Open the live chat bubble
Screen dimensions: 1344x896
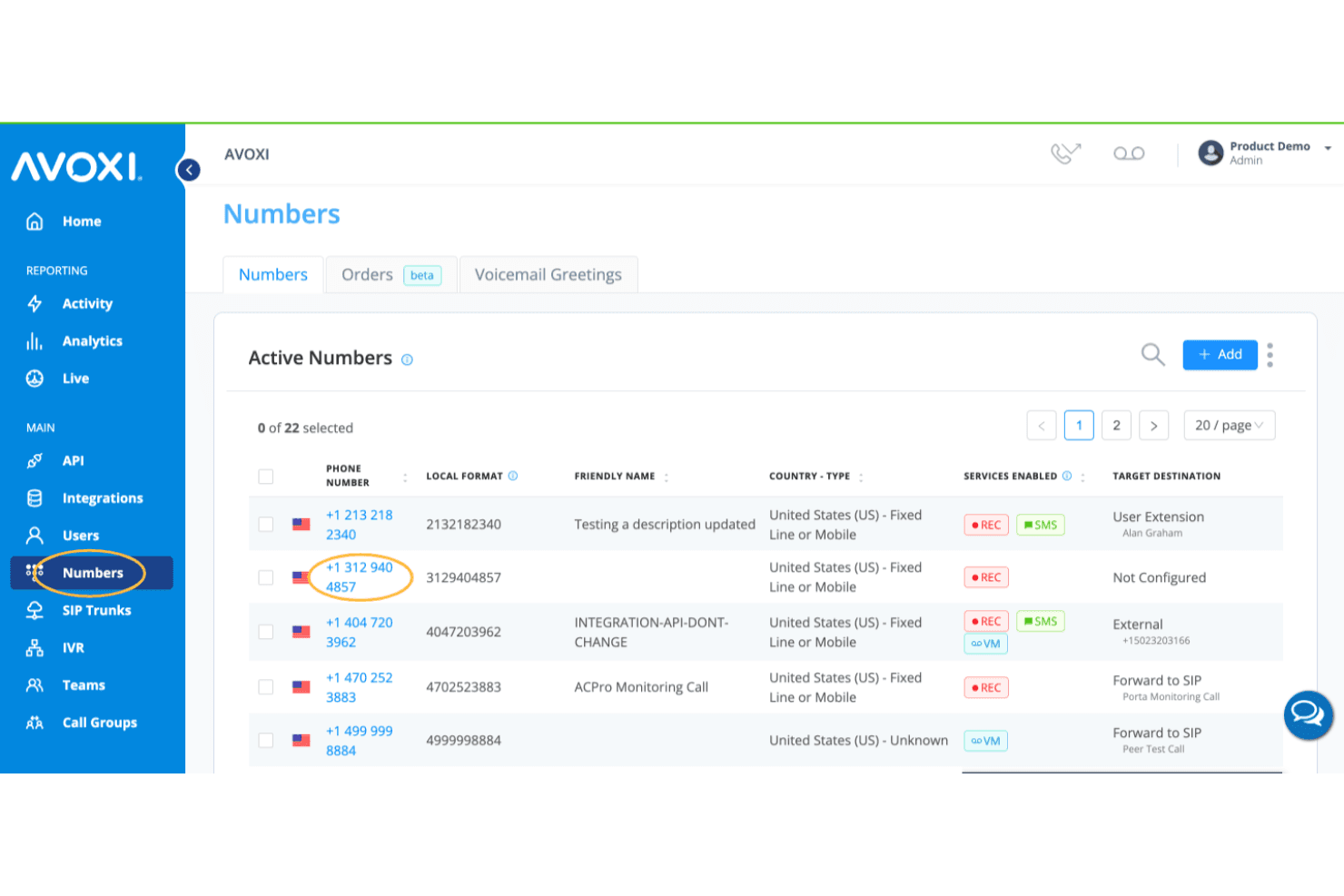pyautogui.click(x=1309, y=714)
